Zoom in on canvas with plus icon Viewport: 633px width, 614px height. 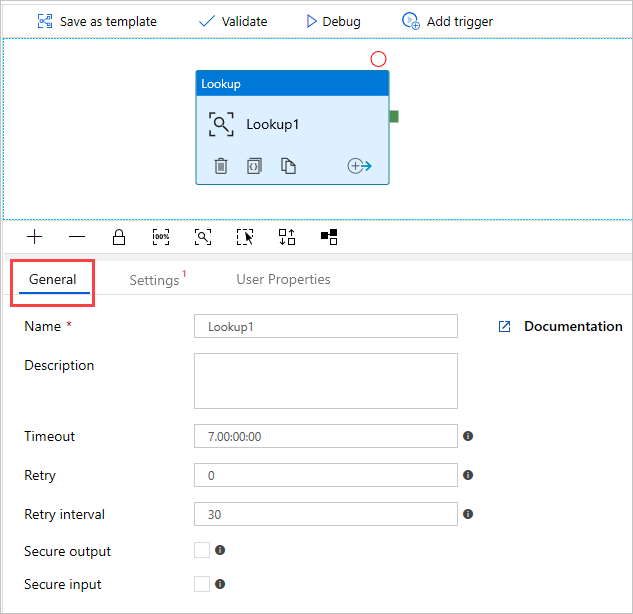[35, 237]
